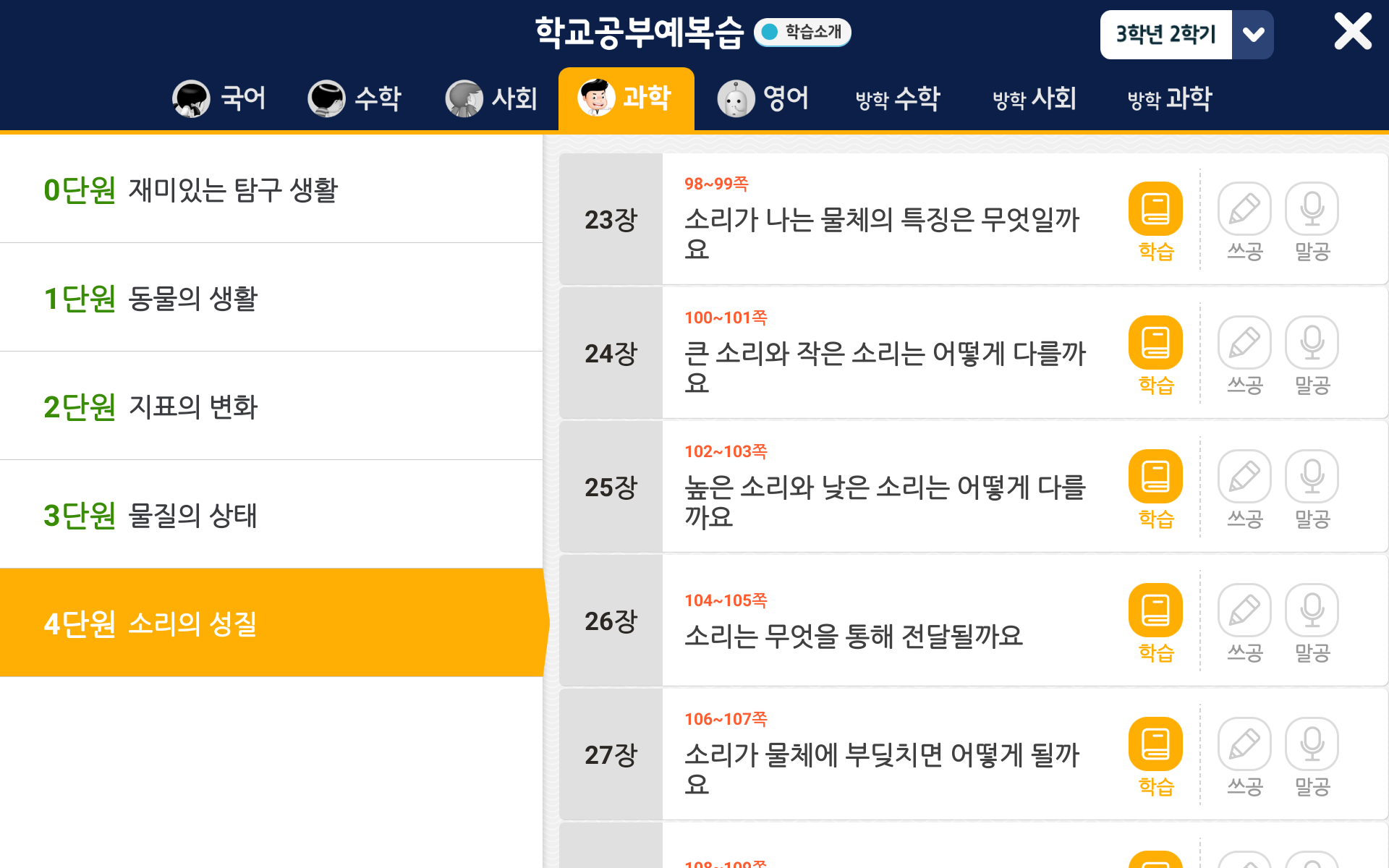Open 학습 book icon for chapter 25장
The width and height of the screenshot is (1389, 868).
tap(1155, 477)
